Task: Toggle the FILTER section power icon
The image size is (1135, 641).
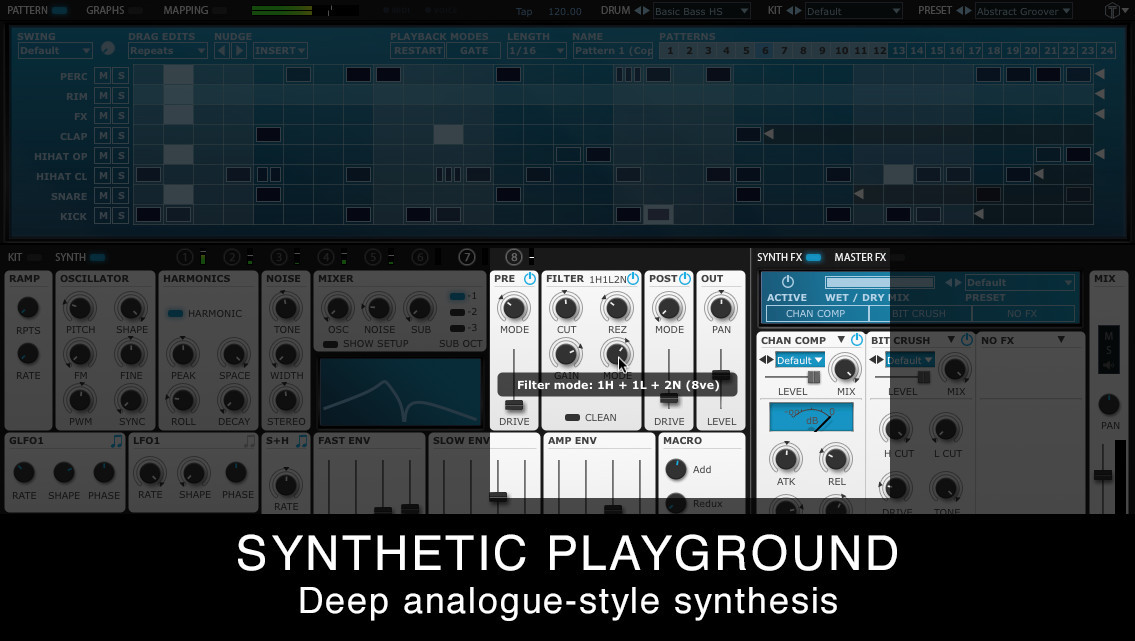Action: 633,279
